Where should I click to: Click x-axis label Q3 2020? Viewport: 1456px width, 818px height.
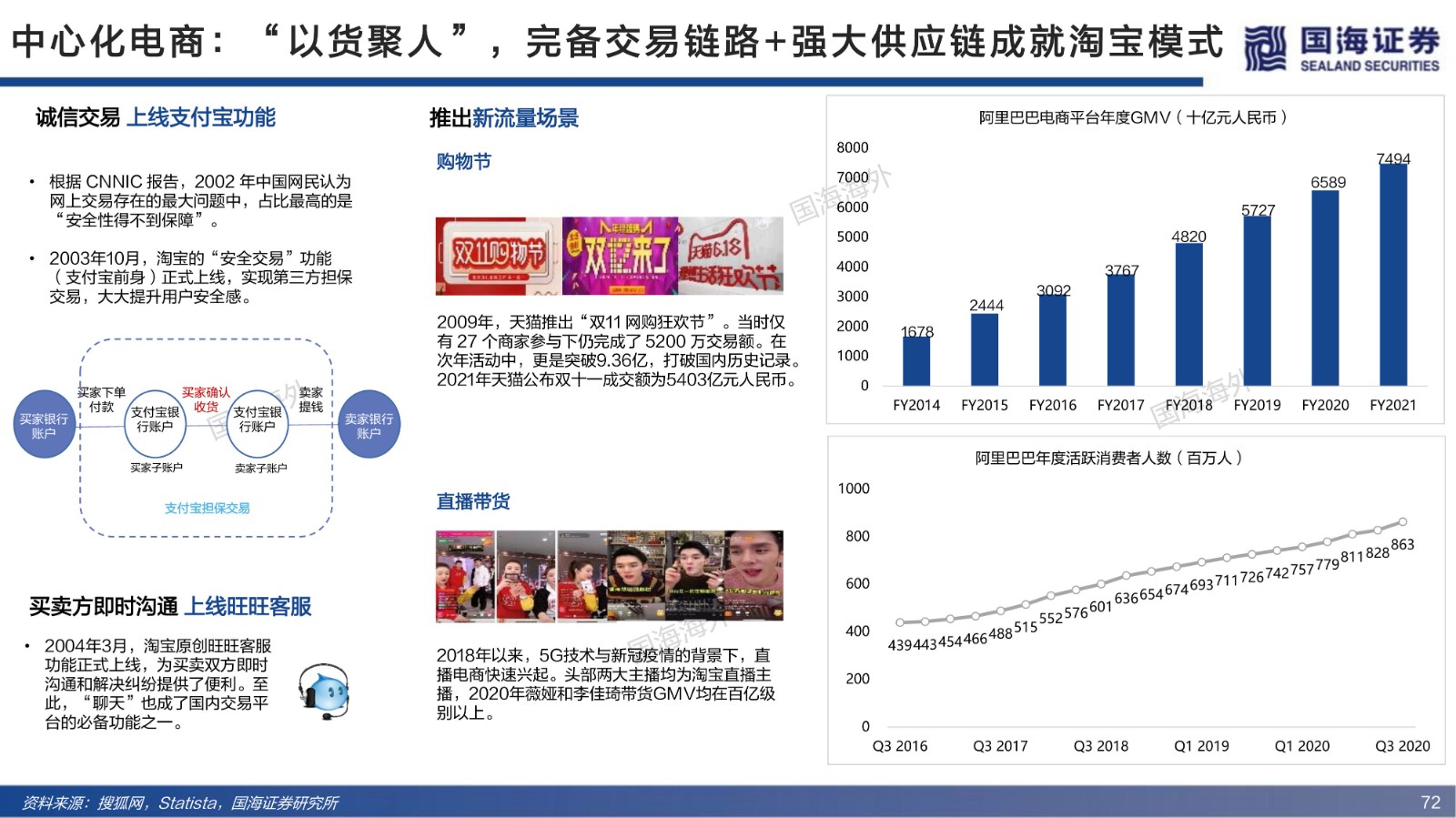click(x=1402, y=746)
